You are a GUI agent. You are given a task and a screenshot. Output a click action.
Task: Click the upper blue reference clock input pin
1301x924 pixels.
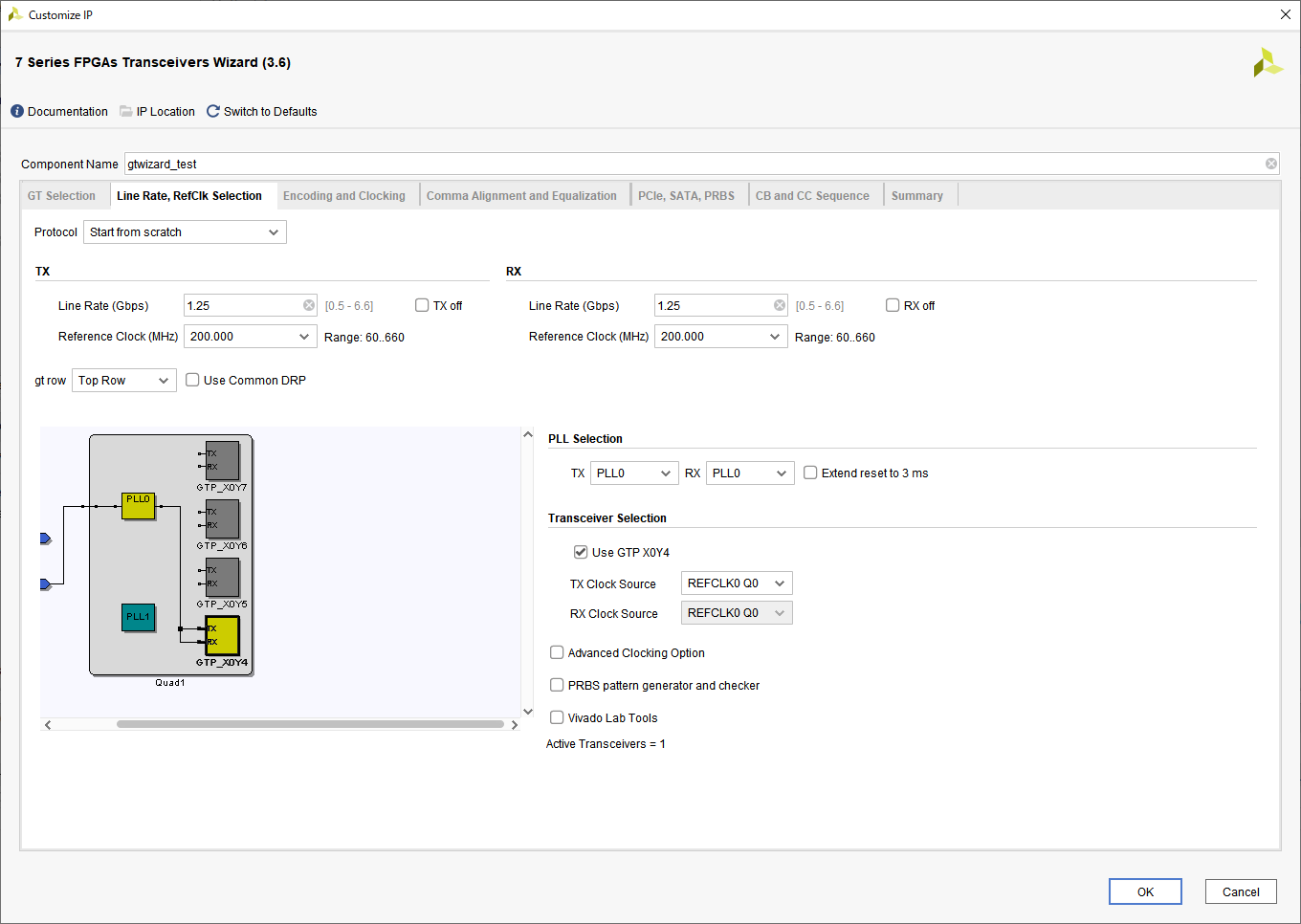(x=45, y=539)
